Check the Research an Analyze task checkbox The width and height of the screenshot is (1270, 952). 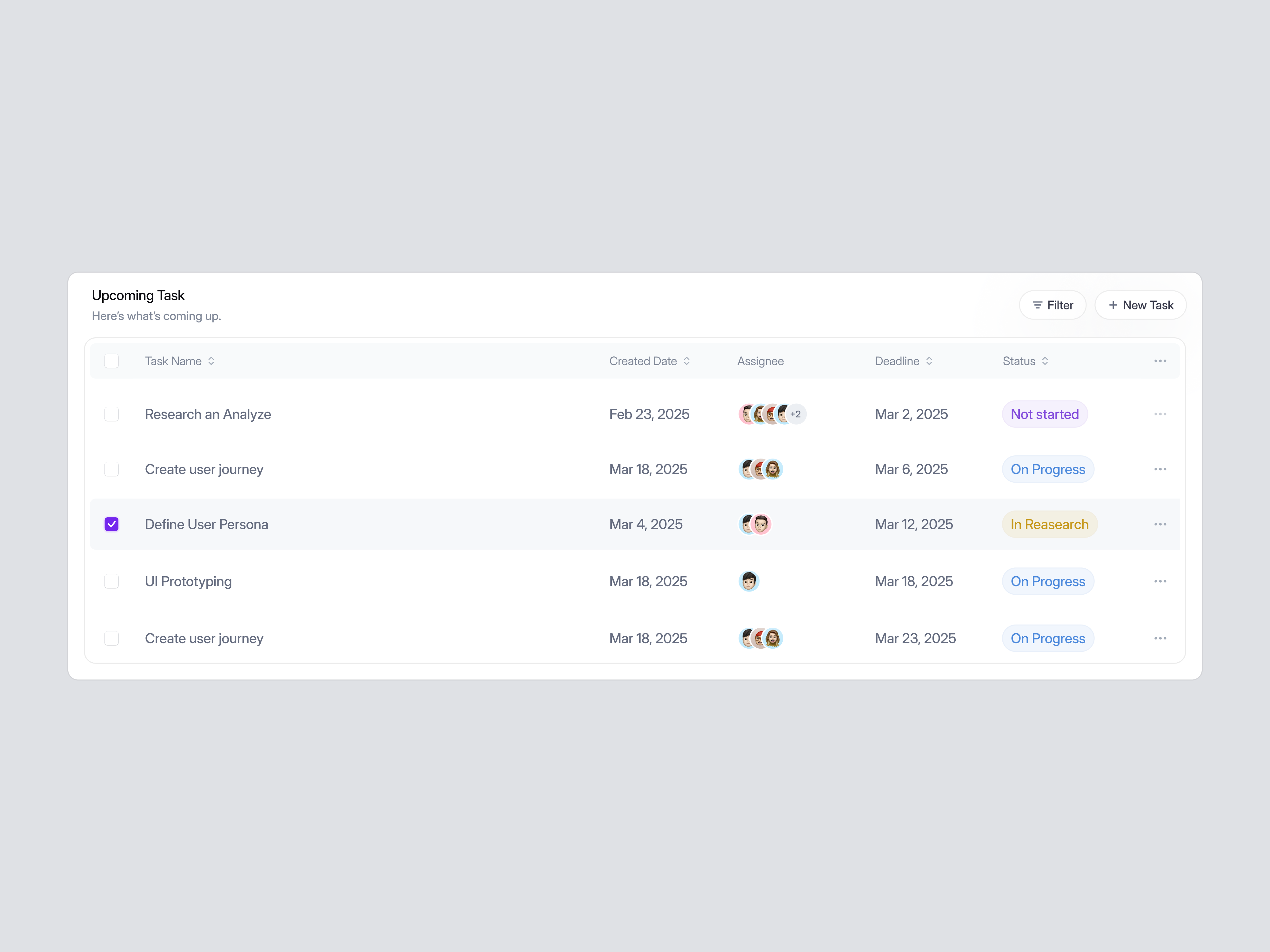pyautogui.click(x=111, y=414)
